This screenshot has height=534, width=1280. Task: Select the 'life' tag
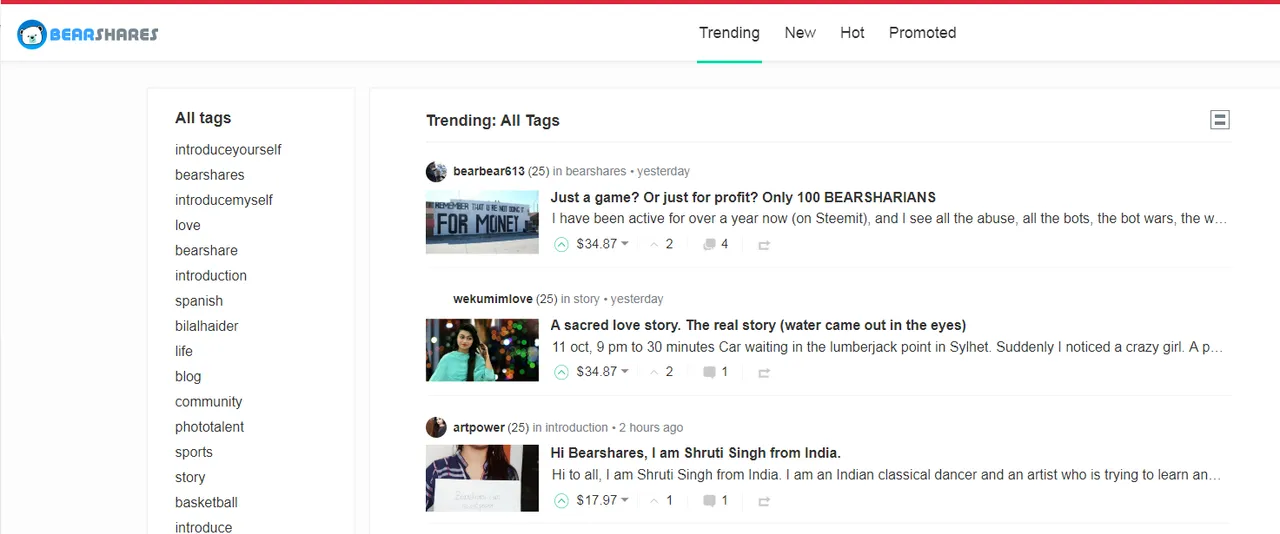click(184, 351)
